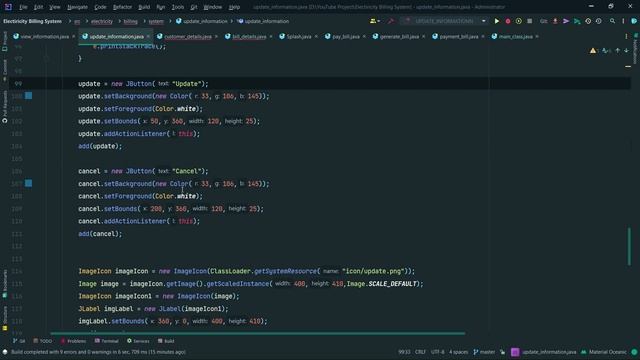Open the Bookmarks sidebar tool window
This screenshot has height=360, width=640.
(4, 283)
